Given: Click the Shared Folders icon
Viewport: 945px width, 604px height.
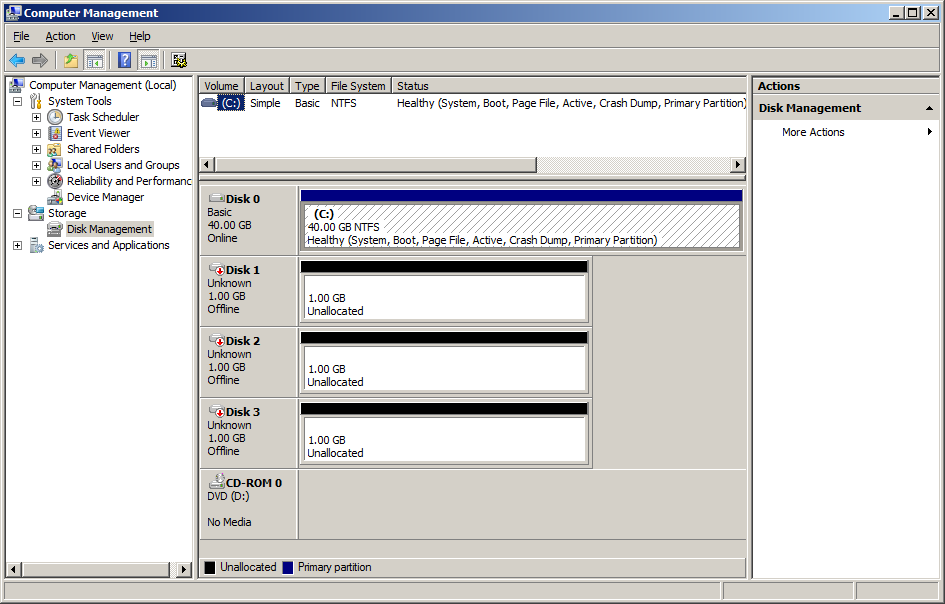Looking at the screenshot, I should 55,149.
